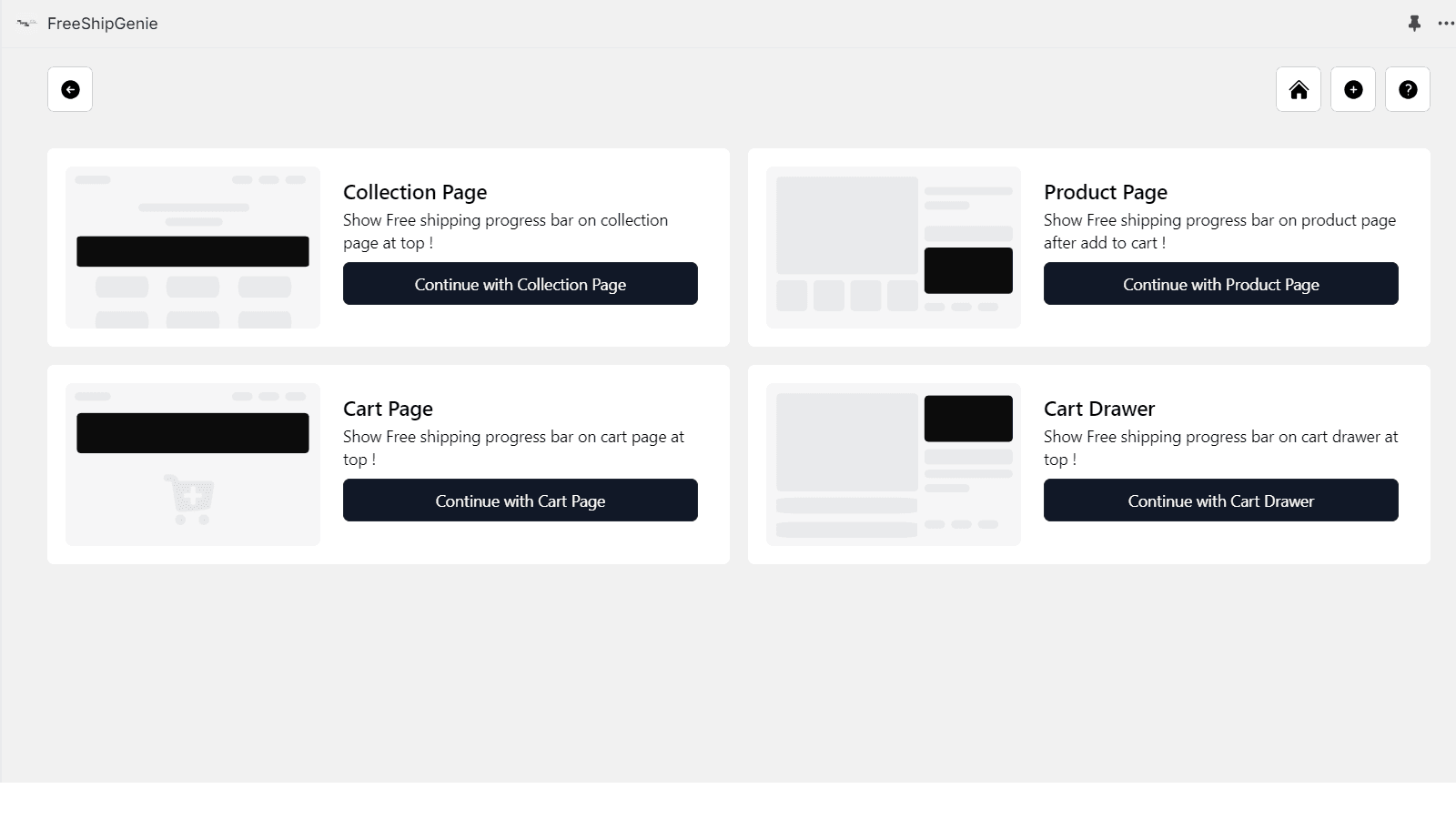Click the back arrow button
This screenshot has height=819, width=1456.
[70, 89]
